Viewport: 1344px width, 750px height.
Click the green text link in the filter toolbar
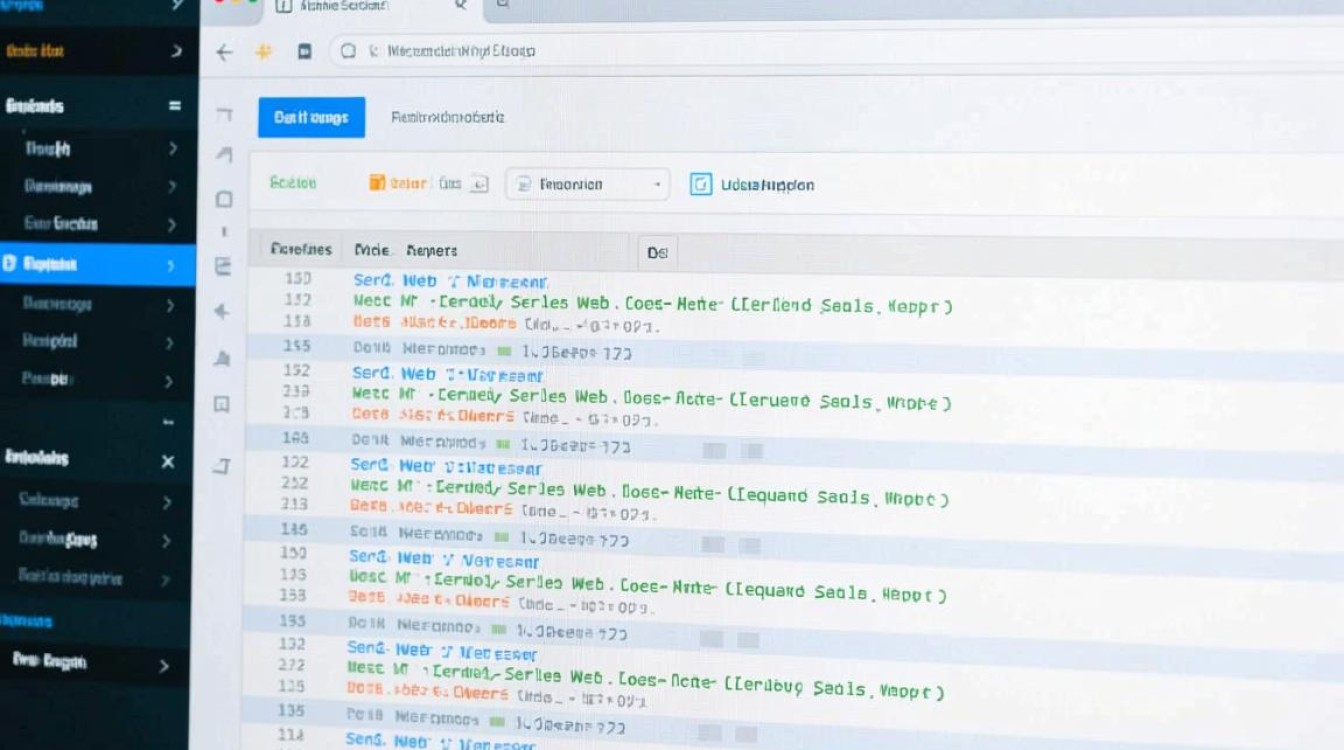point(293,183)
